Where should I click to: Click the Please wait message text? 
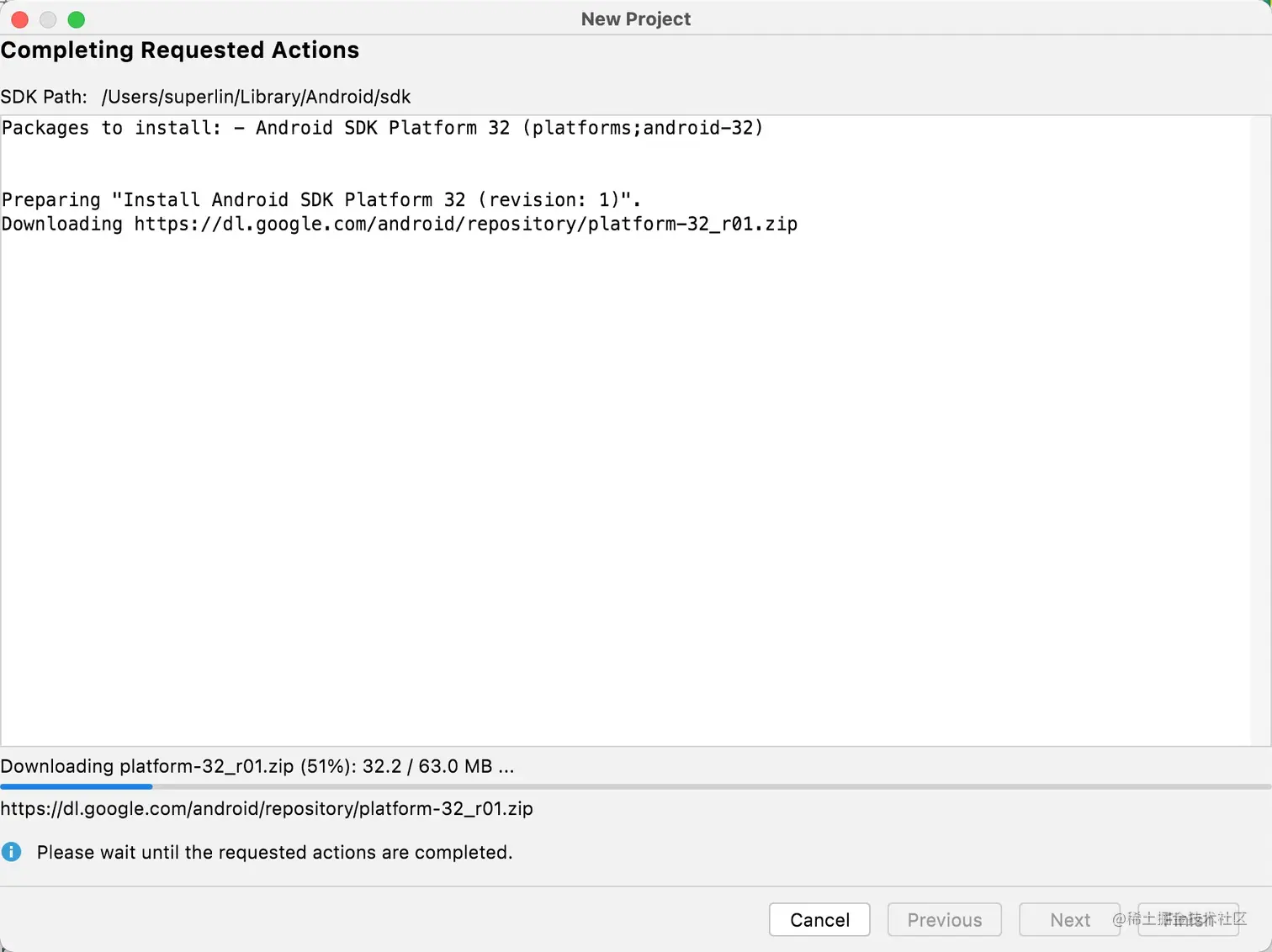click(274, 852)
